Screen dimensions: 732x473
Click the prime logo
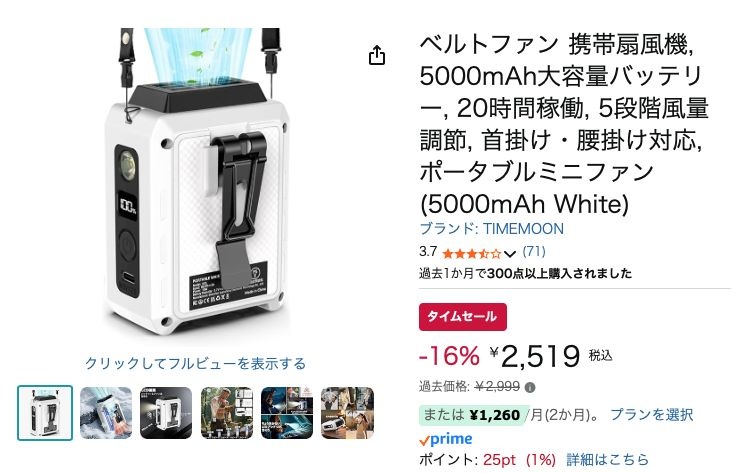pyautogui.click(x=446, y=439)
